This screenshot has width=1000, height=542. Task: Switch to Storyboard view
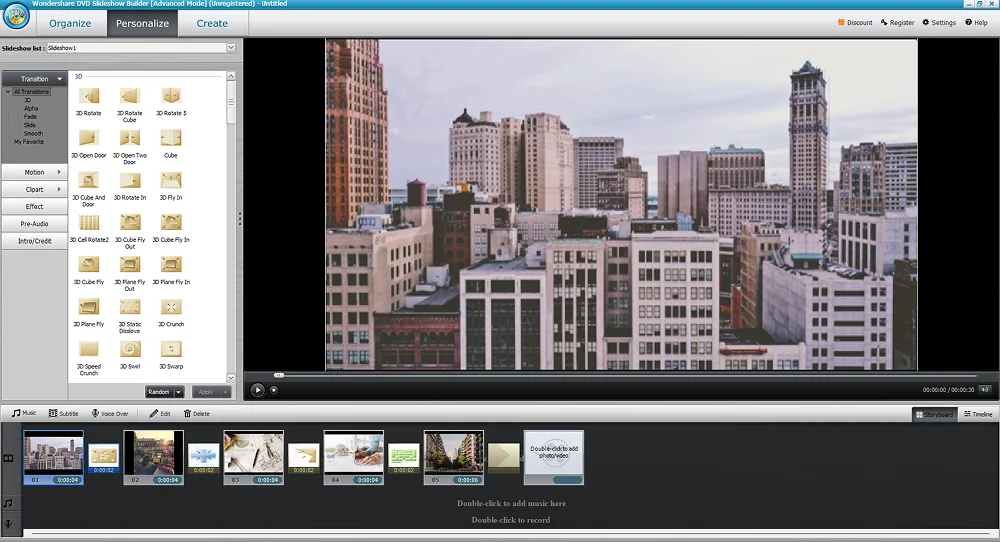[x=934, y=414]
